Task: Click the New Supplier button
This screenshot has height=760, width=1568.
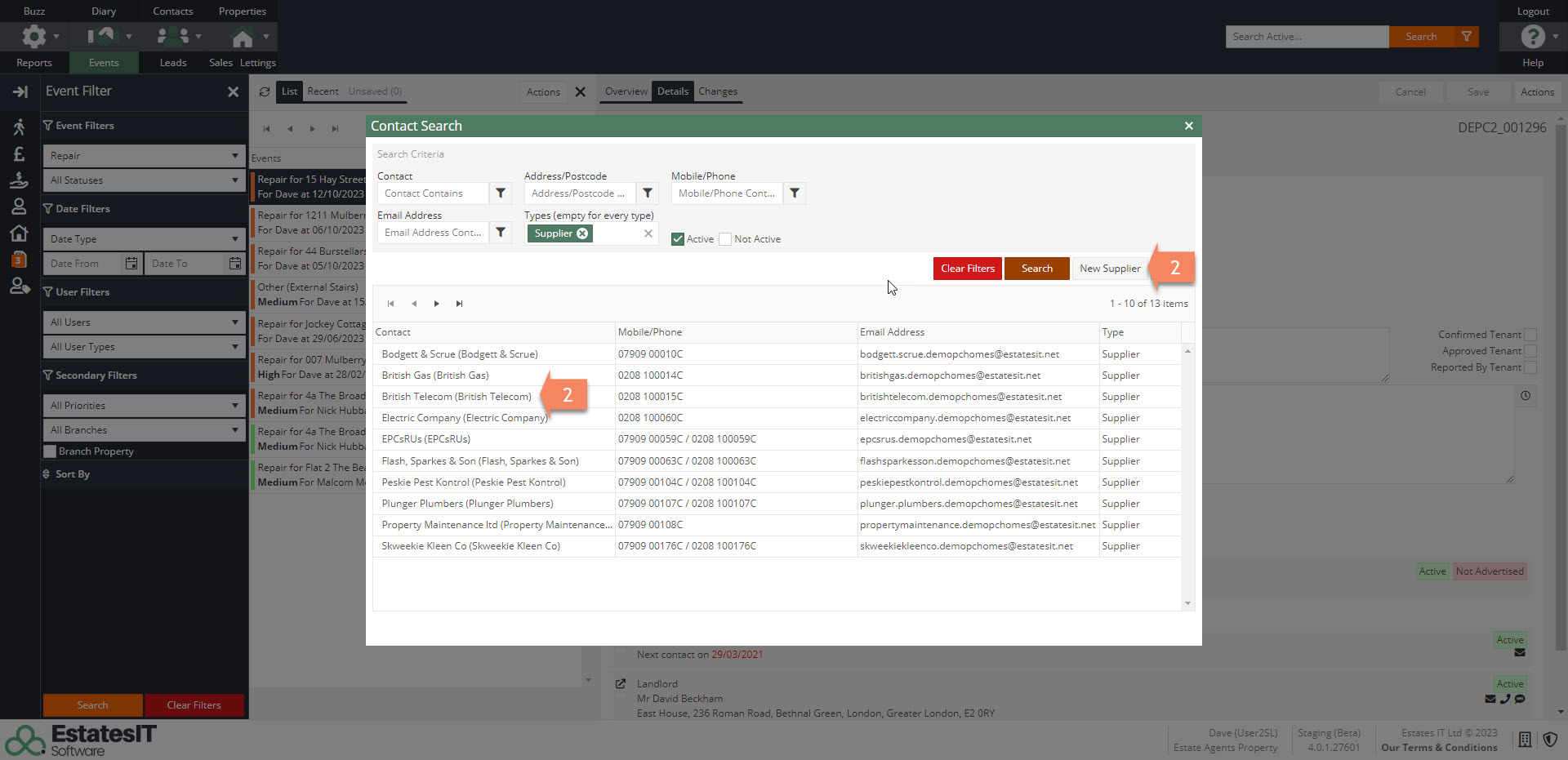Action: [1109, 269]
